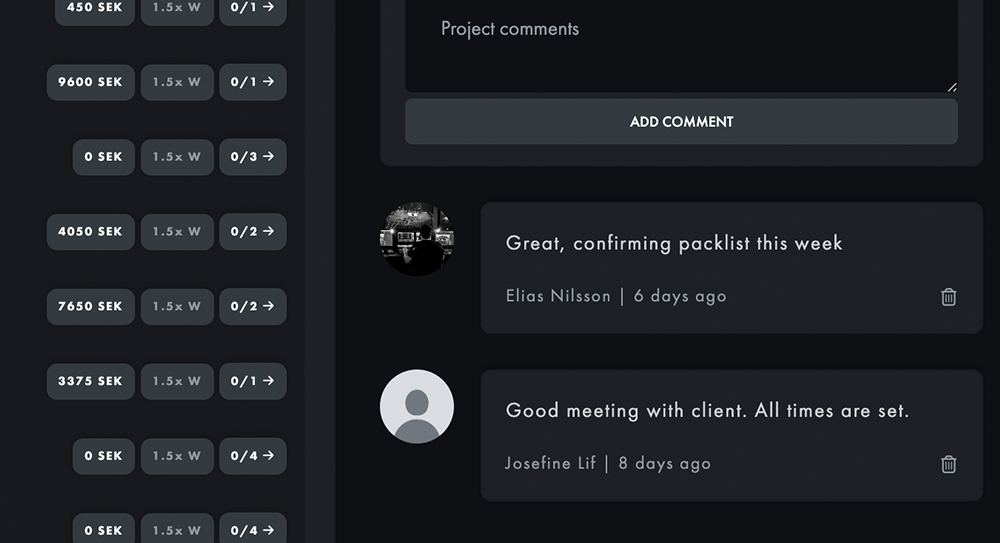Open the 0/1 arrow beside 3375 SEK

(252, 381)
